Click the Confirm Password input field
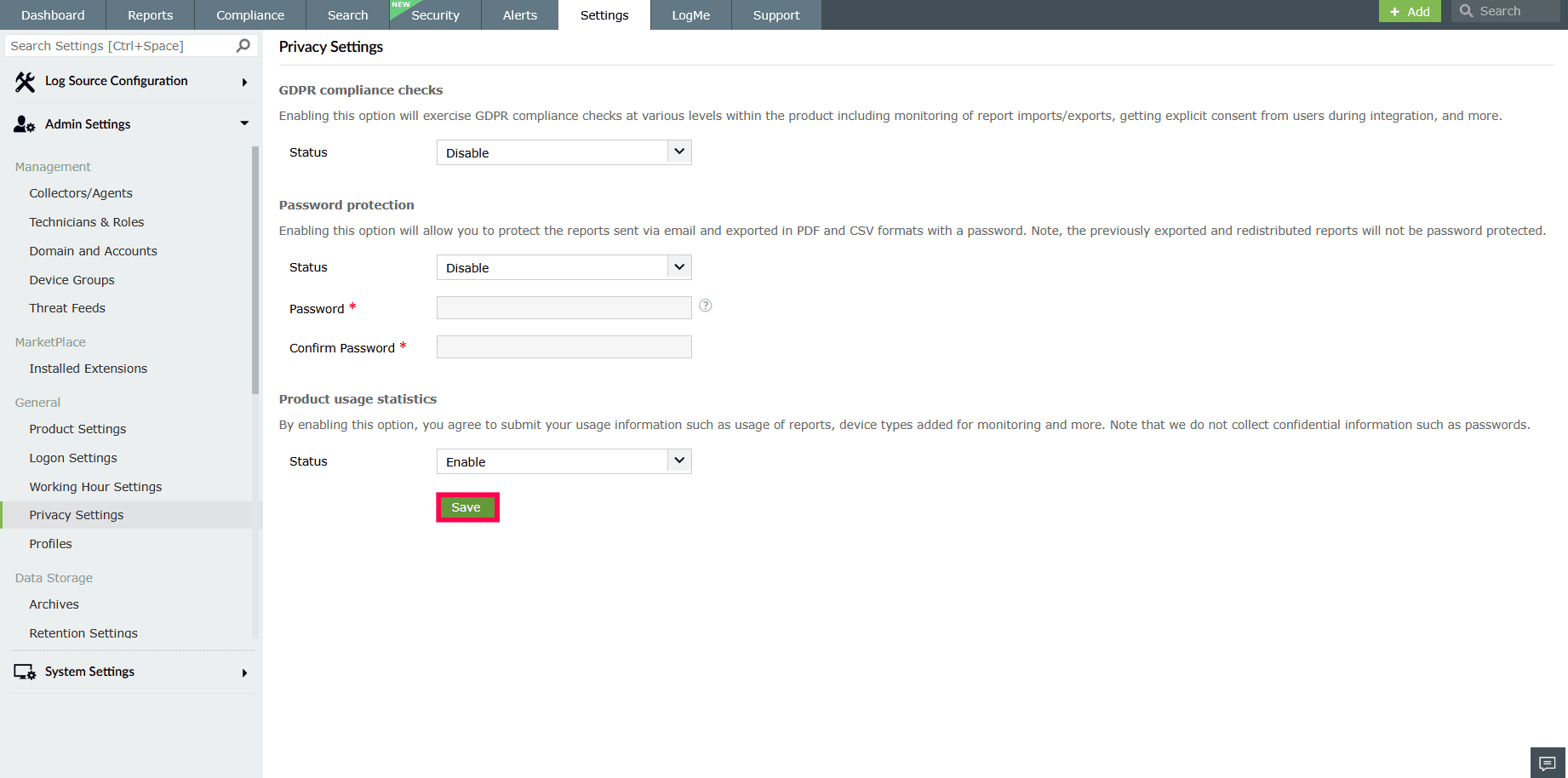Viewport: 1568px width, 778px height. tap(564, 346)
